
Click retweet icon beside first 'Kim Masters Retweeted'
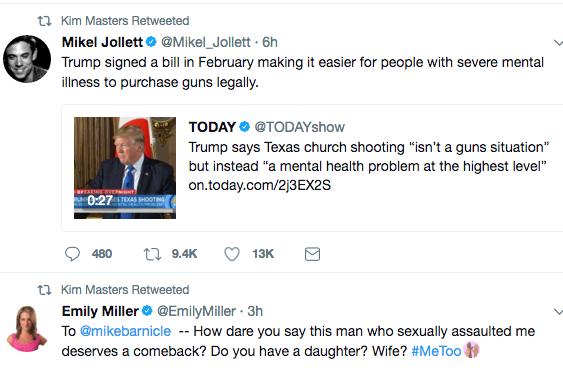pyautogui.click(x=45, y=21)
